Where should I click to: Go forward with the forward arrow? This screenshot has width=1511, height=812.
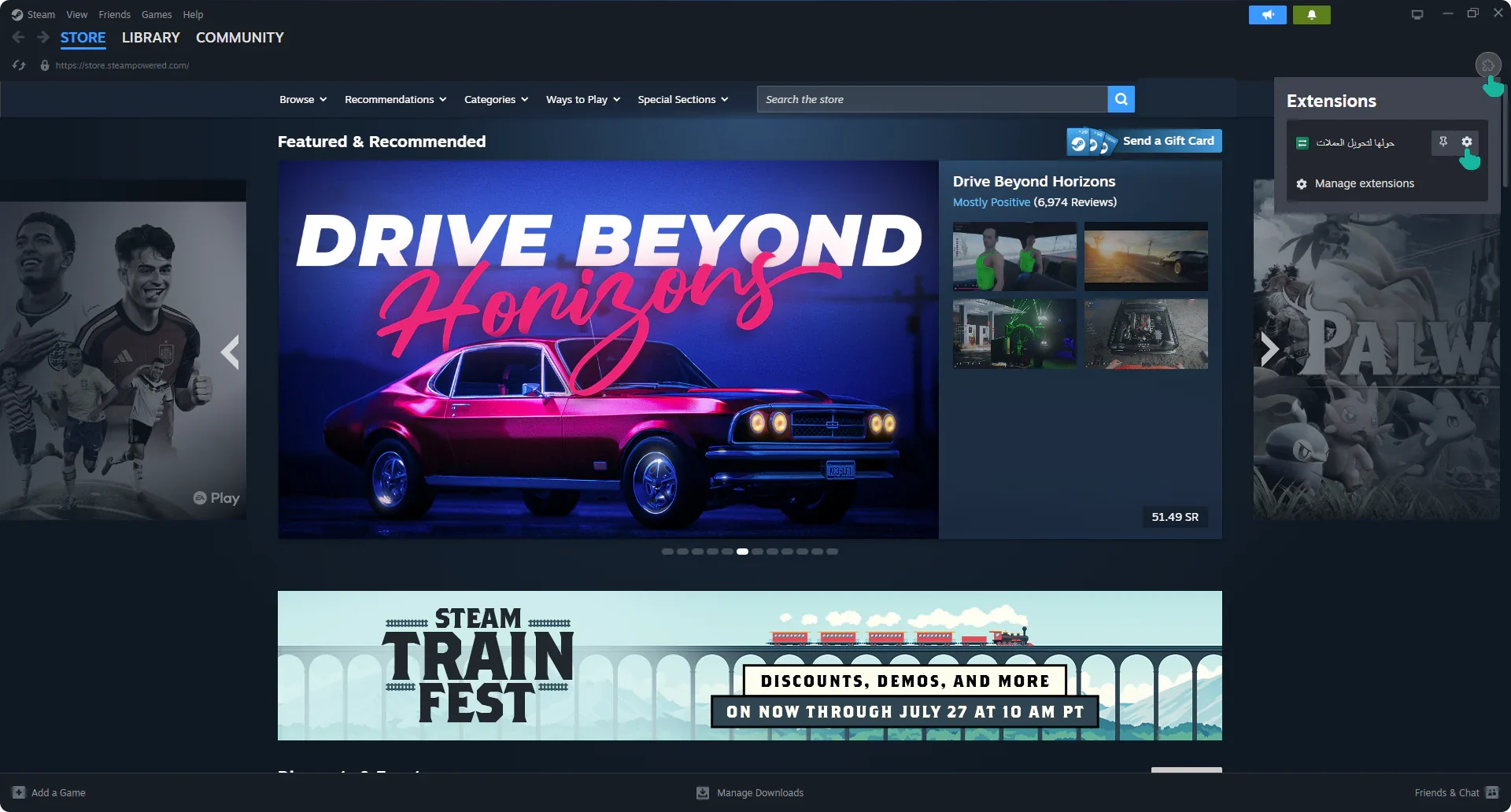point(43,37)
